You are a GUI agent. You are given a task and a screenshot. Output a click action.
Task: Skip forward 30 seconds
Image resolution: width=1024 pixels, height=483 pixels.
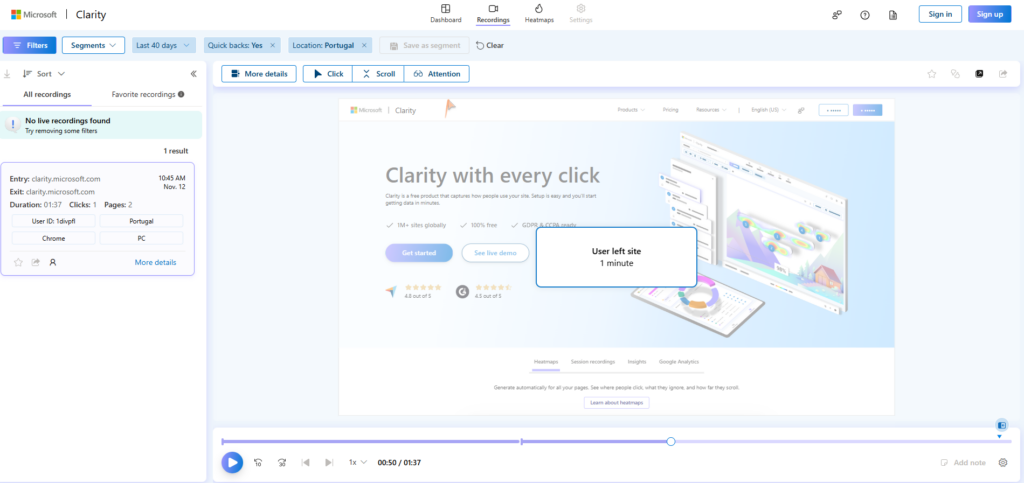tap(281, 462)
